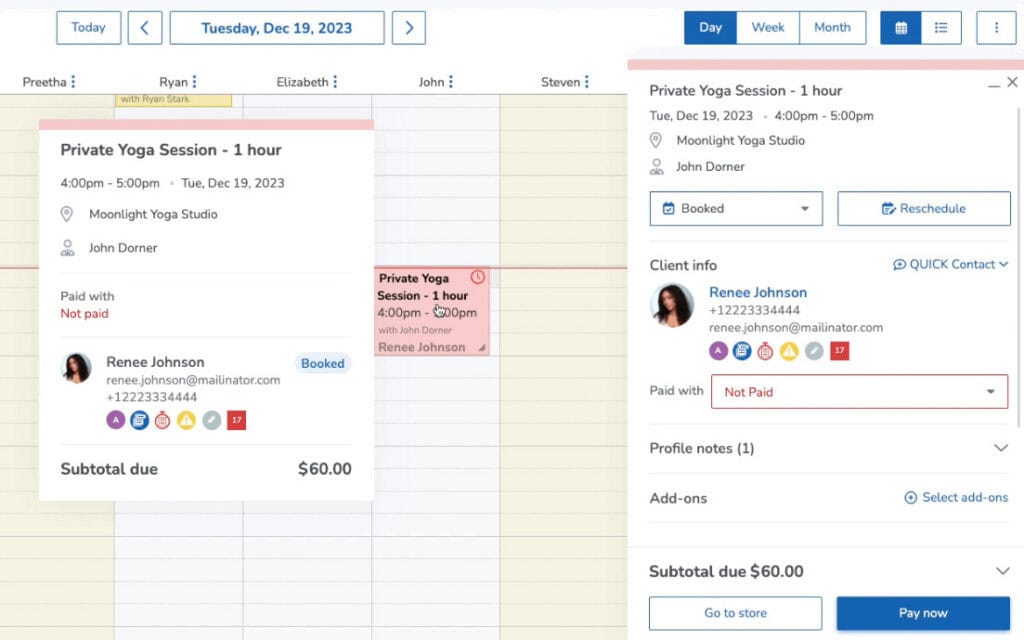
Task: Open the QUICK Contact dropdown
Action: coord(951,264)
